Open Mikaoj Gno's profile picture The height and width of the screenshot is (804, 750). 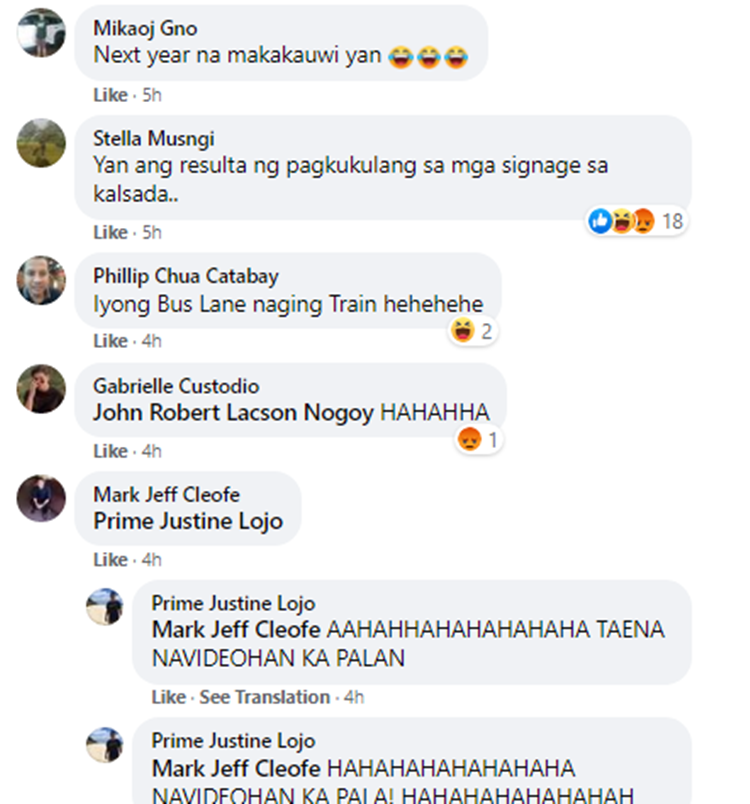click(41, 32)
